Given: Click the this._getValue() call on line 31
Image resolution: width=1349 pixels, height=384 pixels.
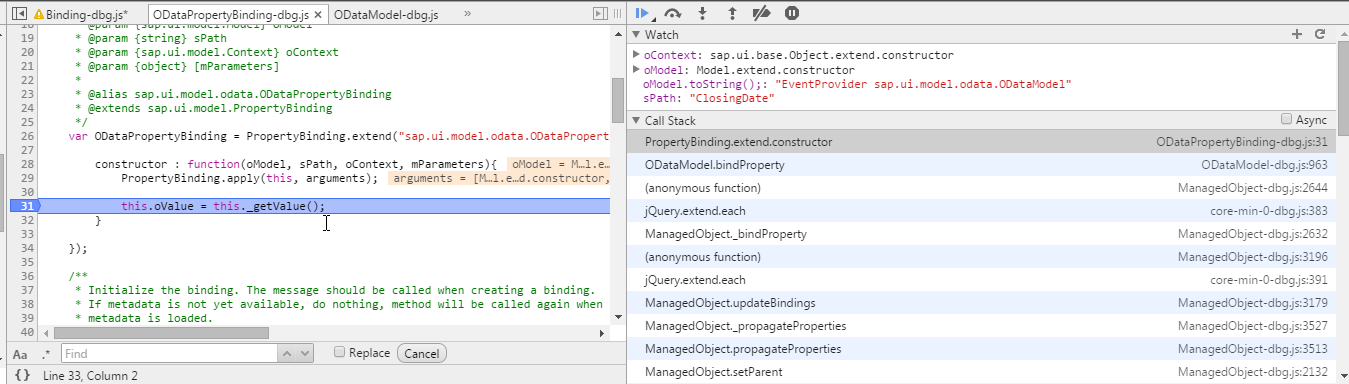Looking at the screenshot, I should tap(266, 206).
